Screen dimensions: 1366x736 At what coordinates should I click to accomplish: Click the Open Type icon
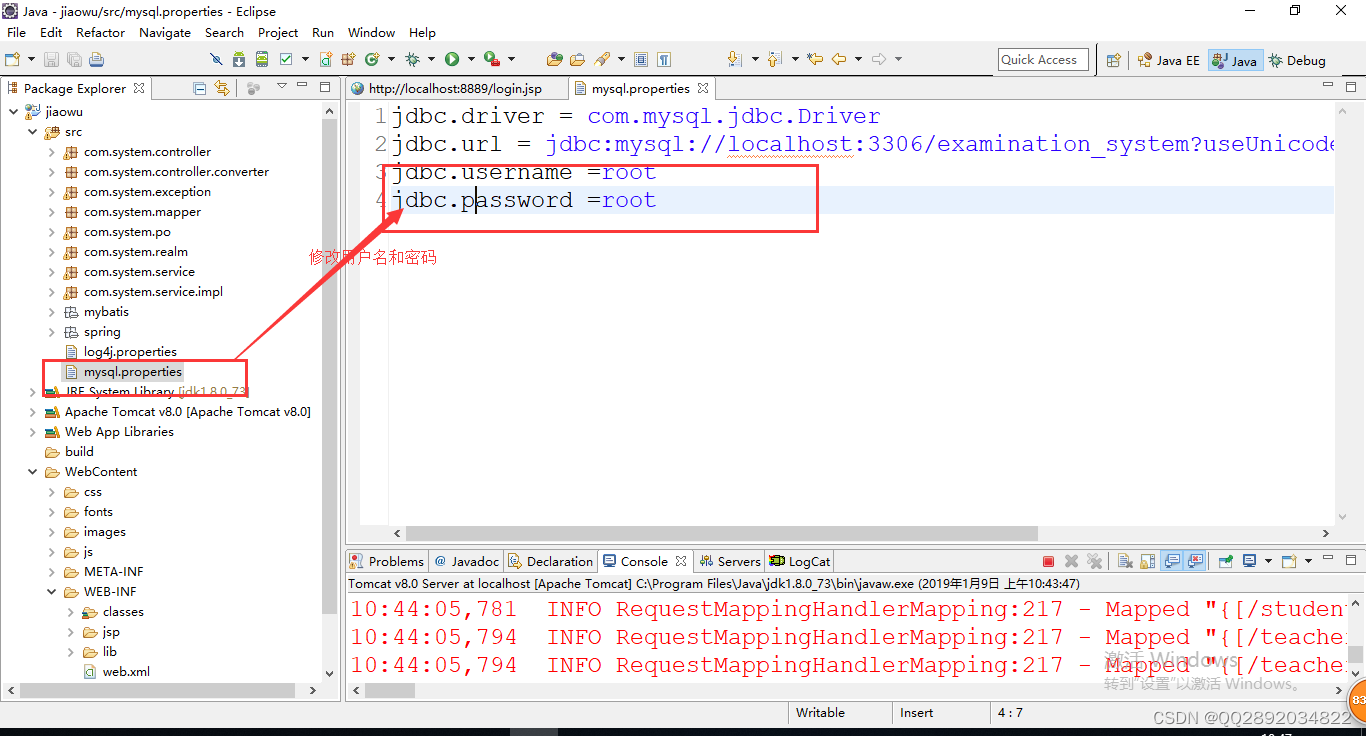[554, 60]
